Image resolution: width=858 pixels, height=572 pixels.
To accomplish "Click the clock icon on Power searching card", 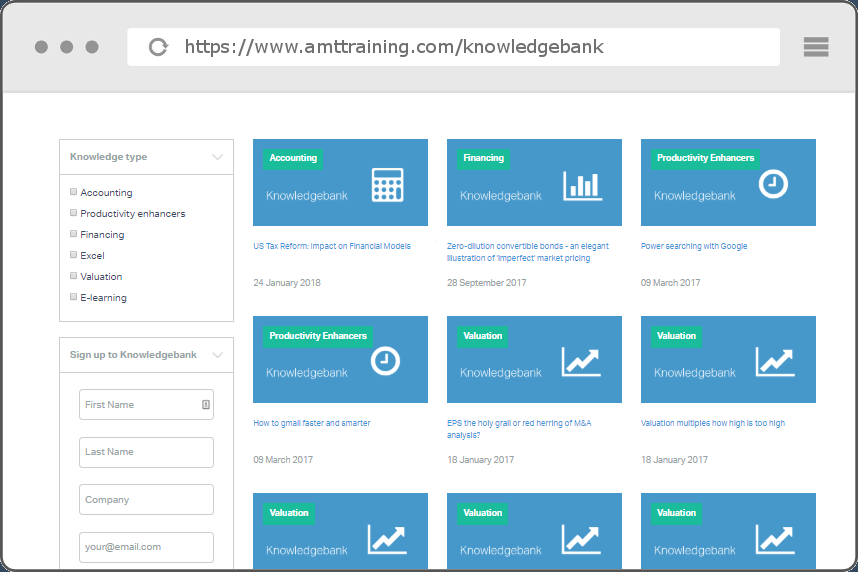I will tap(773, 184).
